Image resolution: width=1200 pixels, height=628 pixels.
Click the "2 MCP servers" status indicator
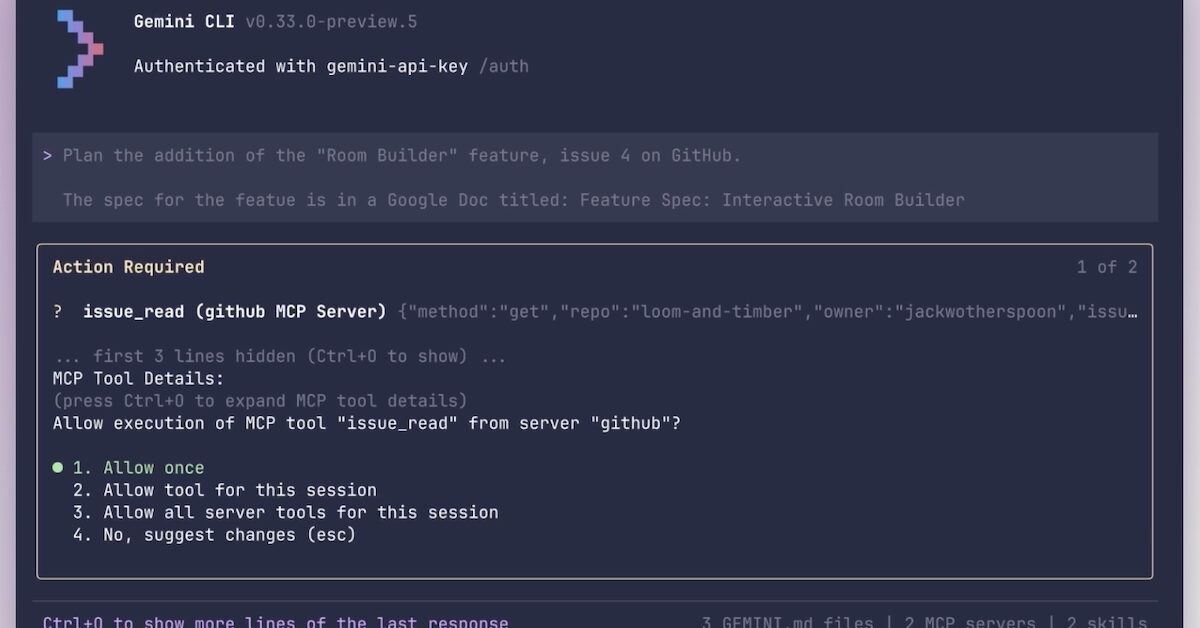coord(967,621)
